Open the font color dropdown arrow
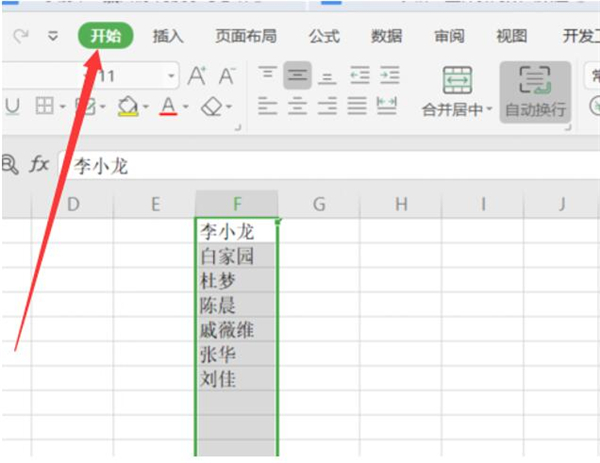The width and height of the screenshot is (600, 463). click(186, 106)
